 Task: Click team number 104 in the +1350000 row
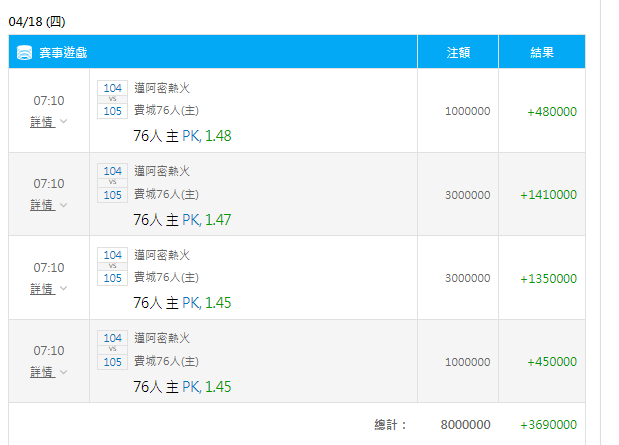(x=113, y=255)
